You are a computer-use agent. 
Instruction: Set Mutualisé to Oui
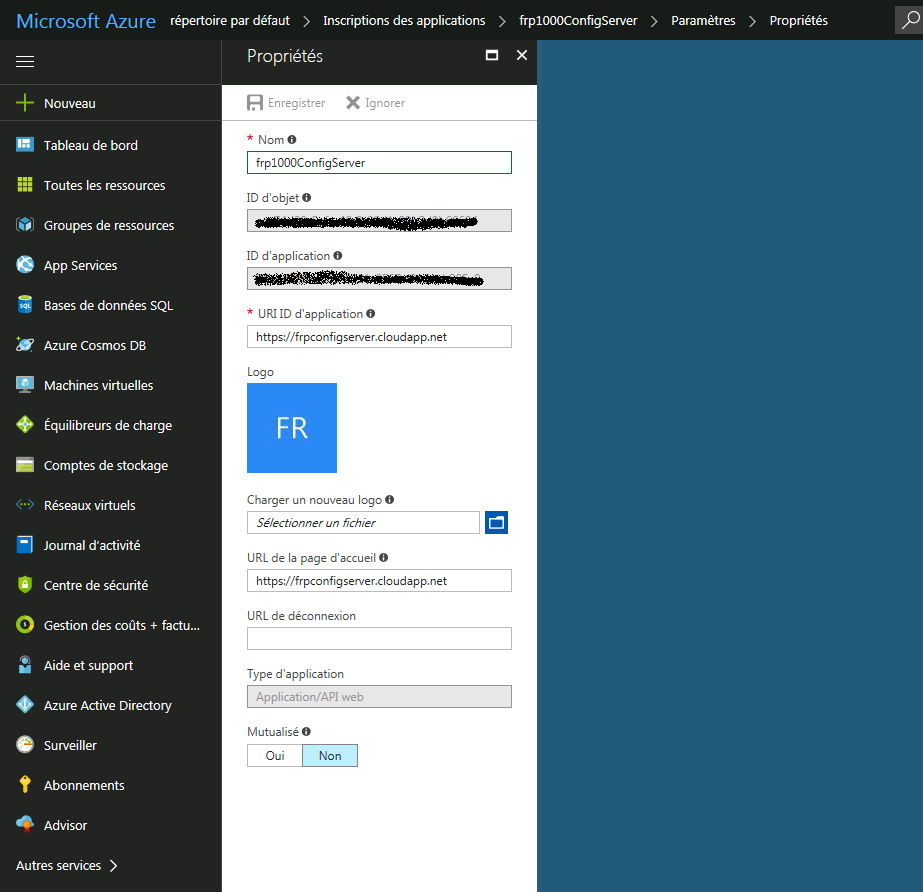pyautogui.click(x=275, y=755)
